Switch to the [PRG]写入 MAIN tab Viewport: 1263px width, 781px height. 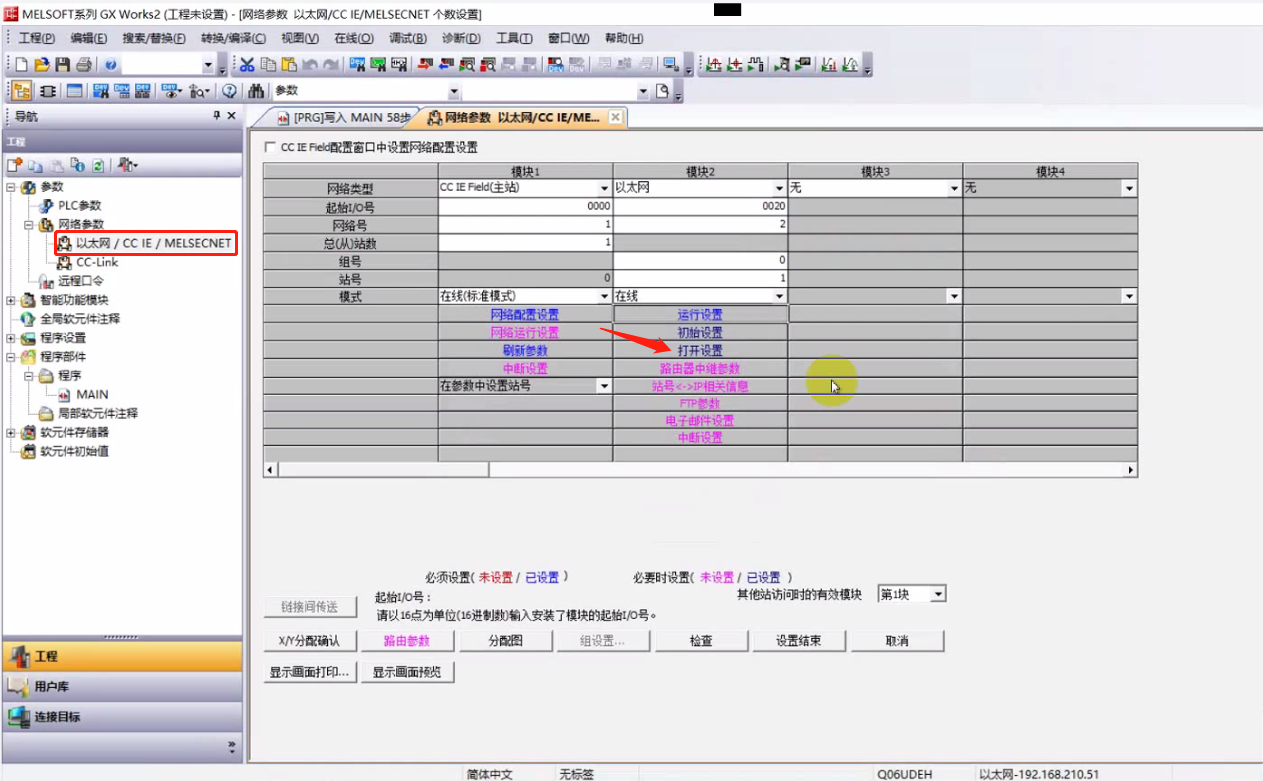[x=343, y=118]
